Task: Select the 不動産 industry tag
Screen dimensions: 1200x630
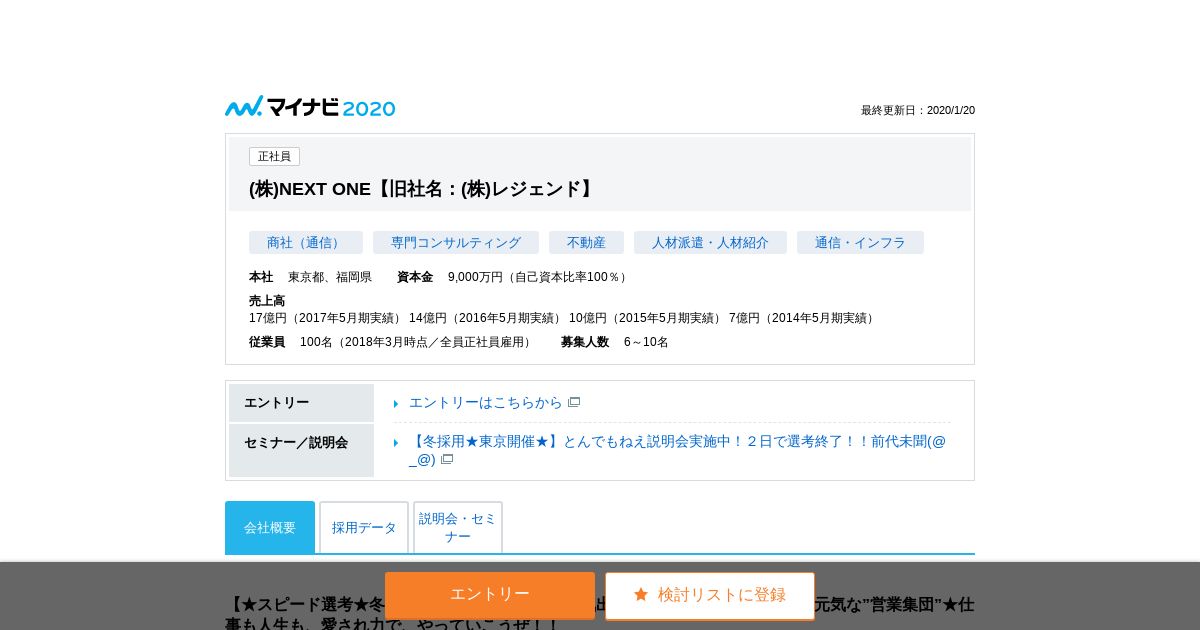Action: pyautogui.click(x=586, y=243)
